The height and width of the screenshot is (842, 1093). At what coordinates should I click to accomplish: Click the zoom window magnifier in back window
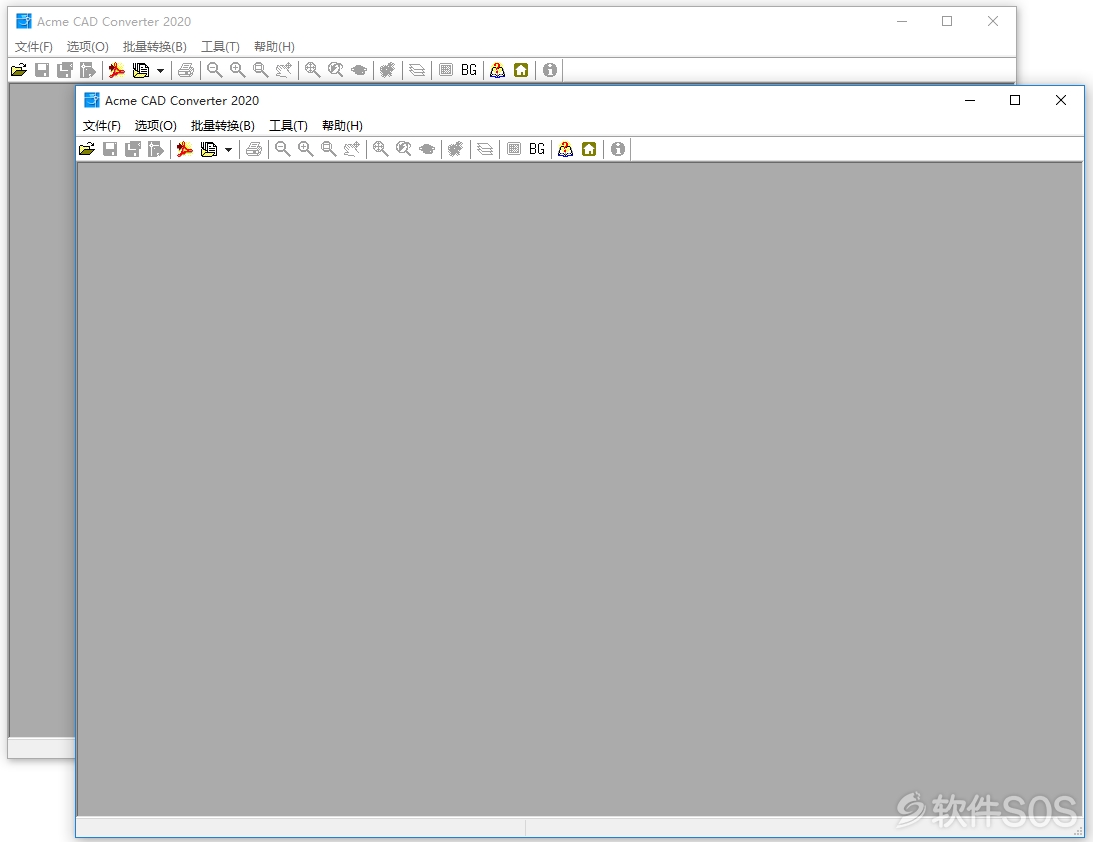coord(261,70)
